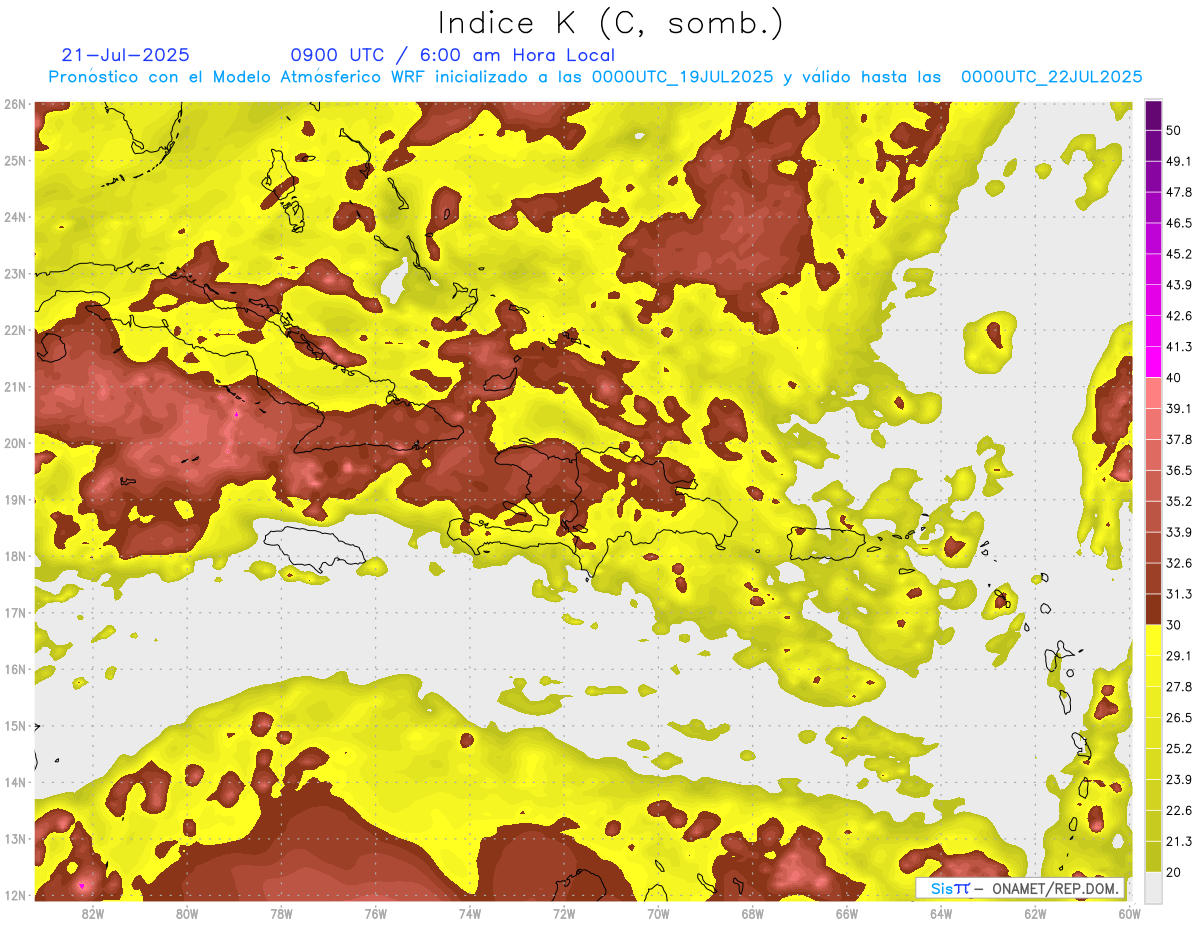Image resolution: width=1200 pixels, height=927 pixels.
Task: Click the colorbar value '42.6'
Action: click(1178, 316)
